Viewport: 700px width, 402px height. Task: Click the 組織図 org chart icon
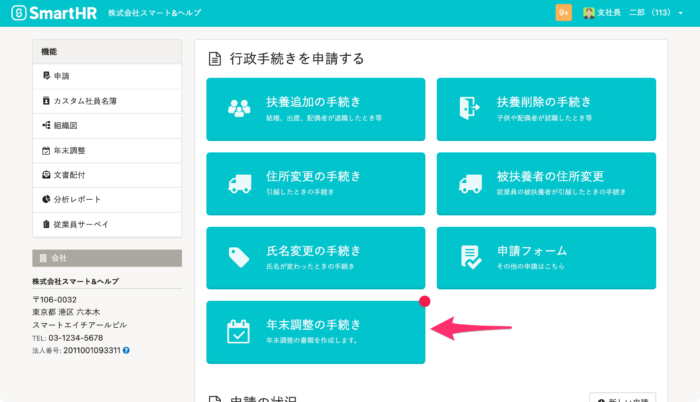pyautogui.click(x=46, y=125)
